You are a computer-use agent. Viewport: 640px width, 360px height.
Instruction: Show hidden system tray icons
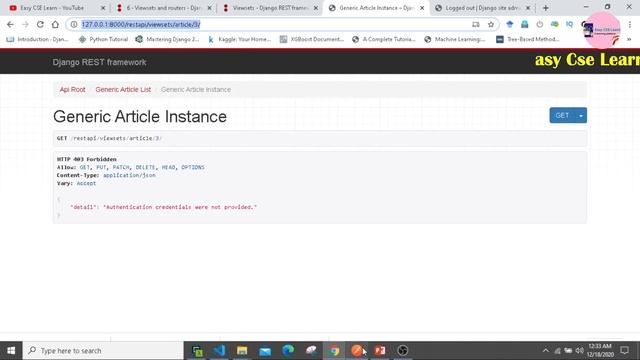click(546, 351)
